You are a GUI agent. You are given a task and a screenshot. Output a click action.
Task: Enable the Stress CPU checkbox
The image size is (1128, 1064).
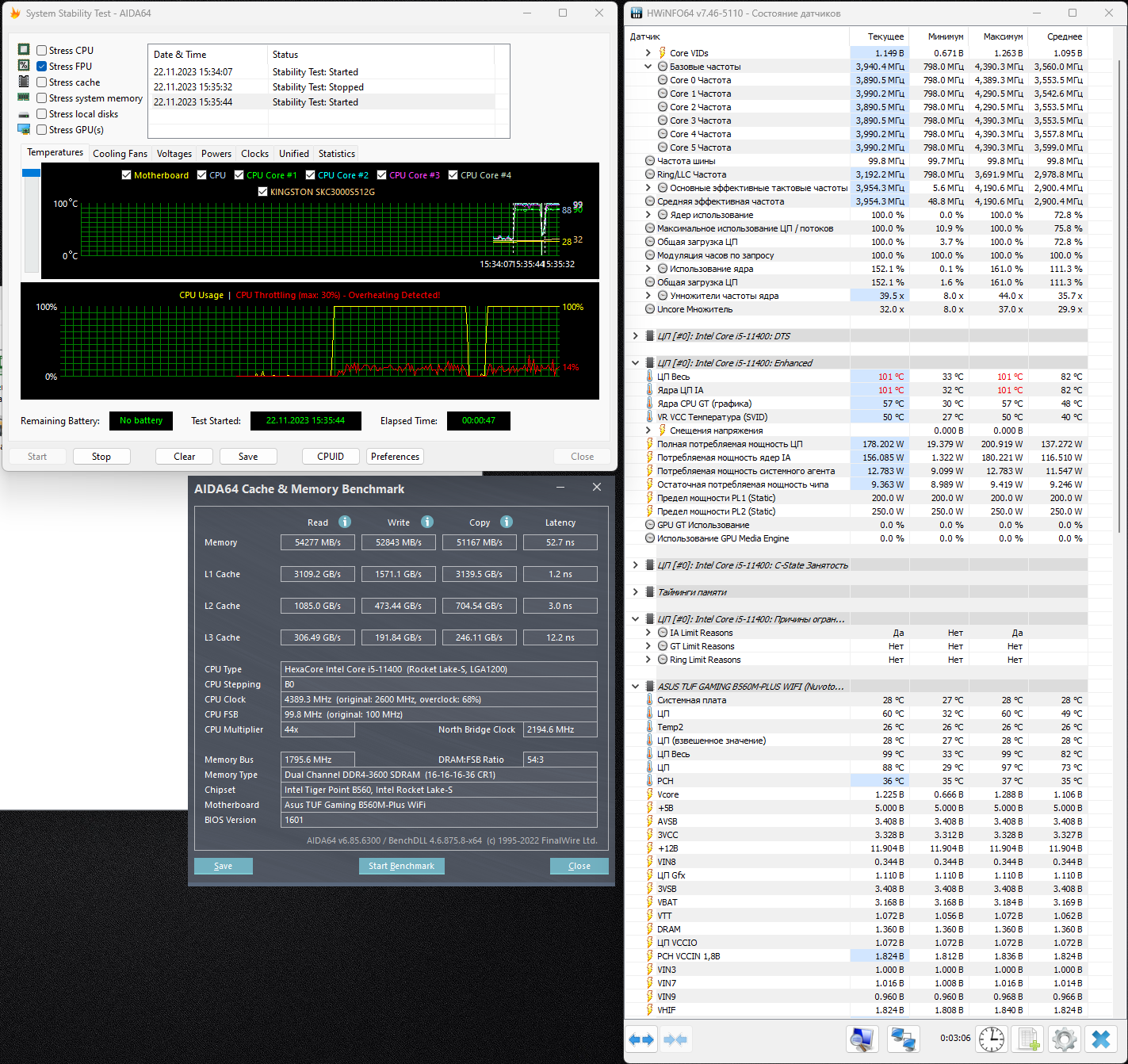[41, 51]
